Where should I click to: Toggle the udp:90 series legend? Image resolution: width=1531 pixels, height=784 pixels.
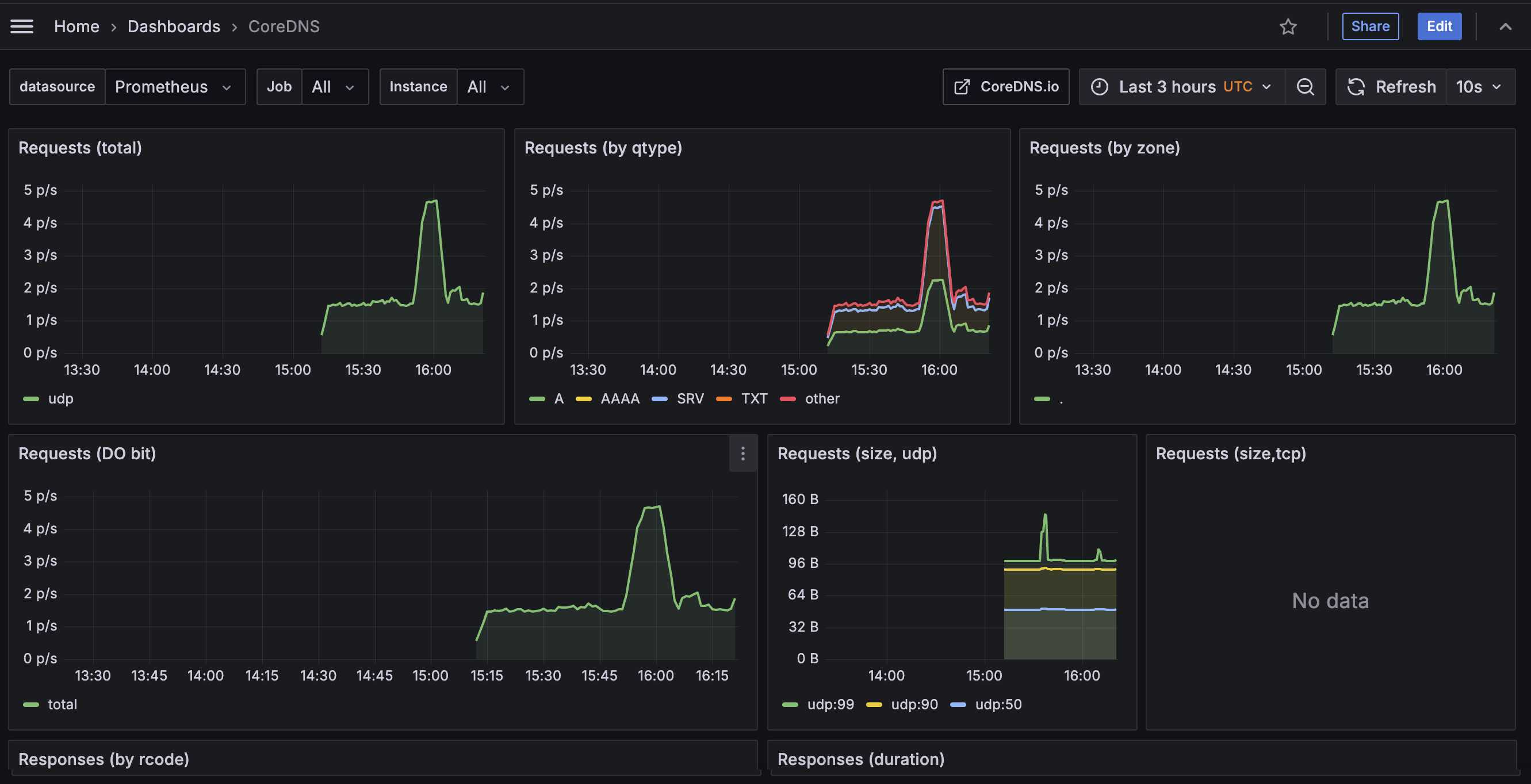[914, 705]
